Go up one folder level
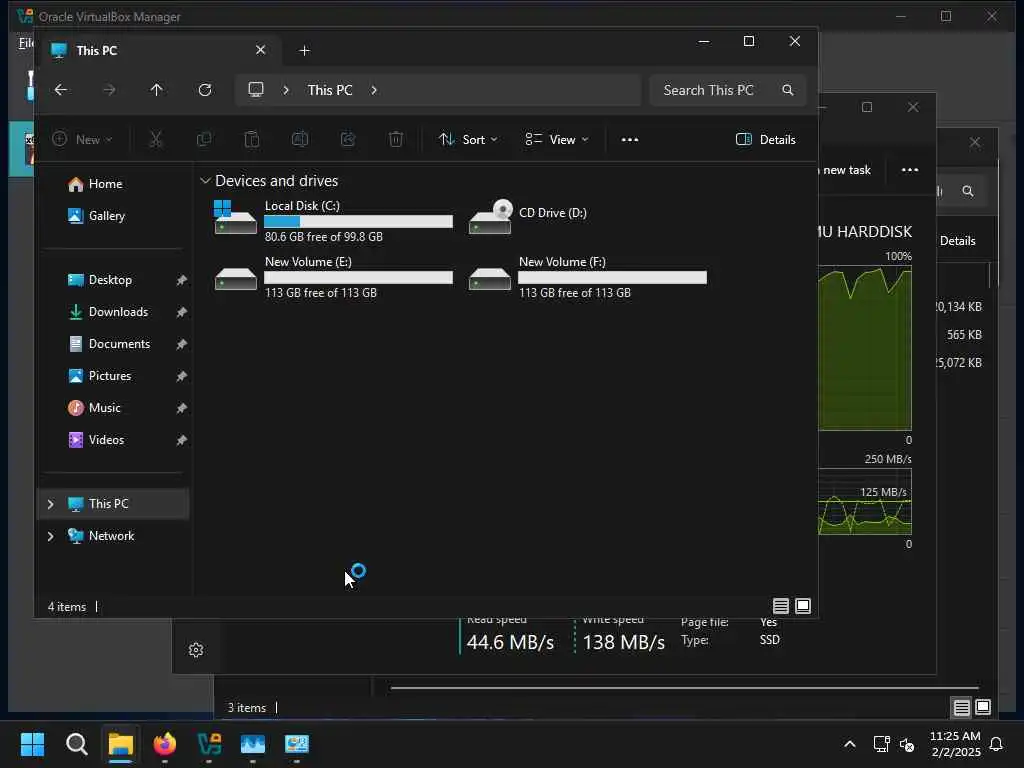Image resolution: width=1024 pixels, height=768 pixels. pos(157,90)
